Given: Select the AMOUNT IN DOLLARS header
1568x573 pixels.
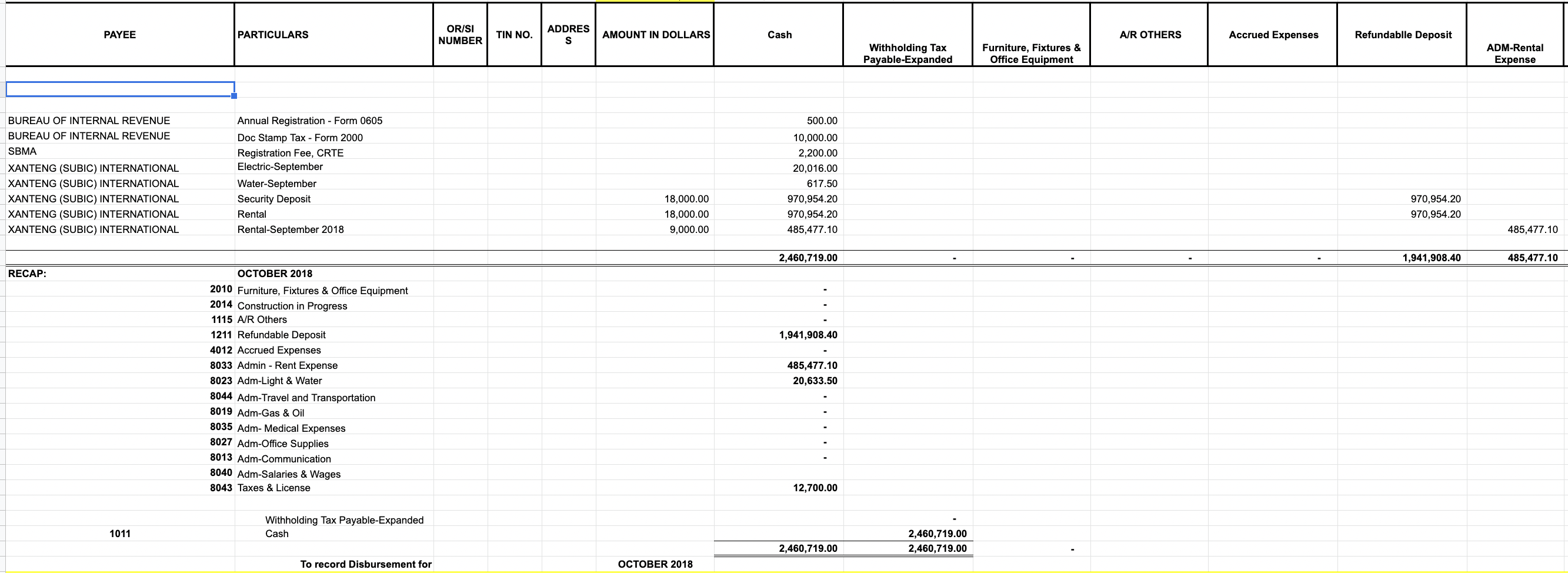Looking at the screenshot, I should (656, 35).
